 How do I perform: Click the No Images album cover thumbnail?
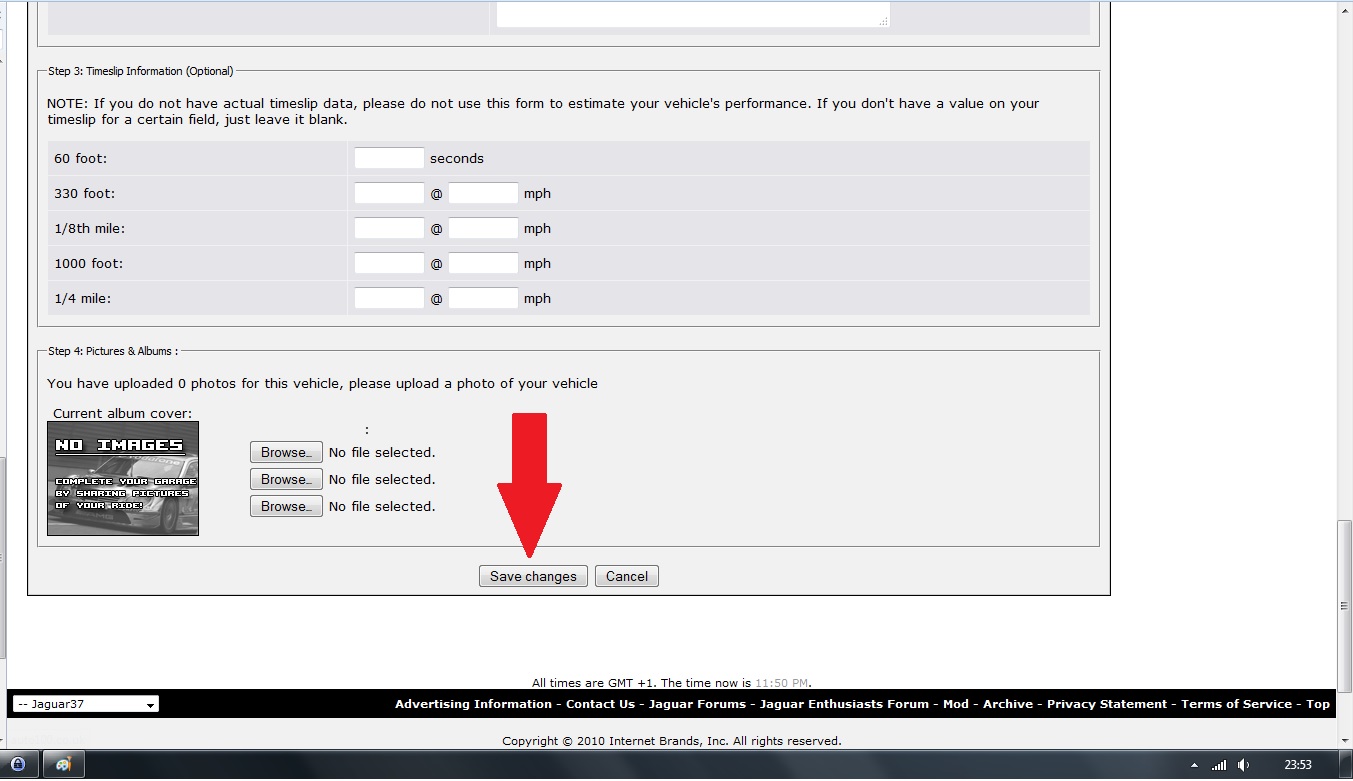[x=123, y=478]
